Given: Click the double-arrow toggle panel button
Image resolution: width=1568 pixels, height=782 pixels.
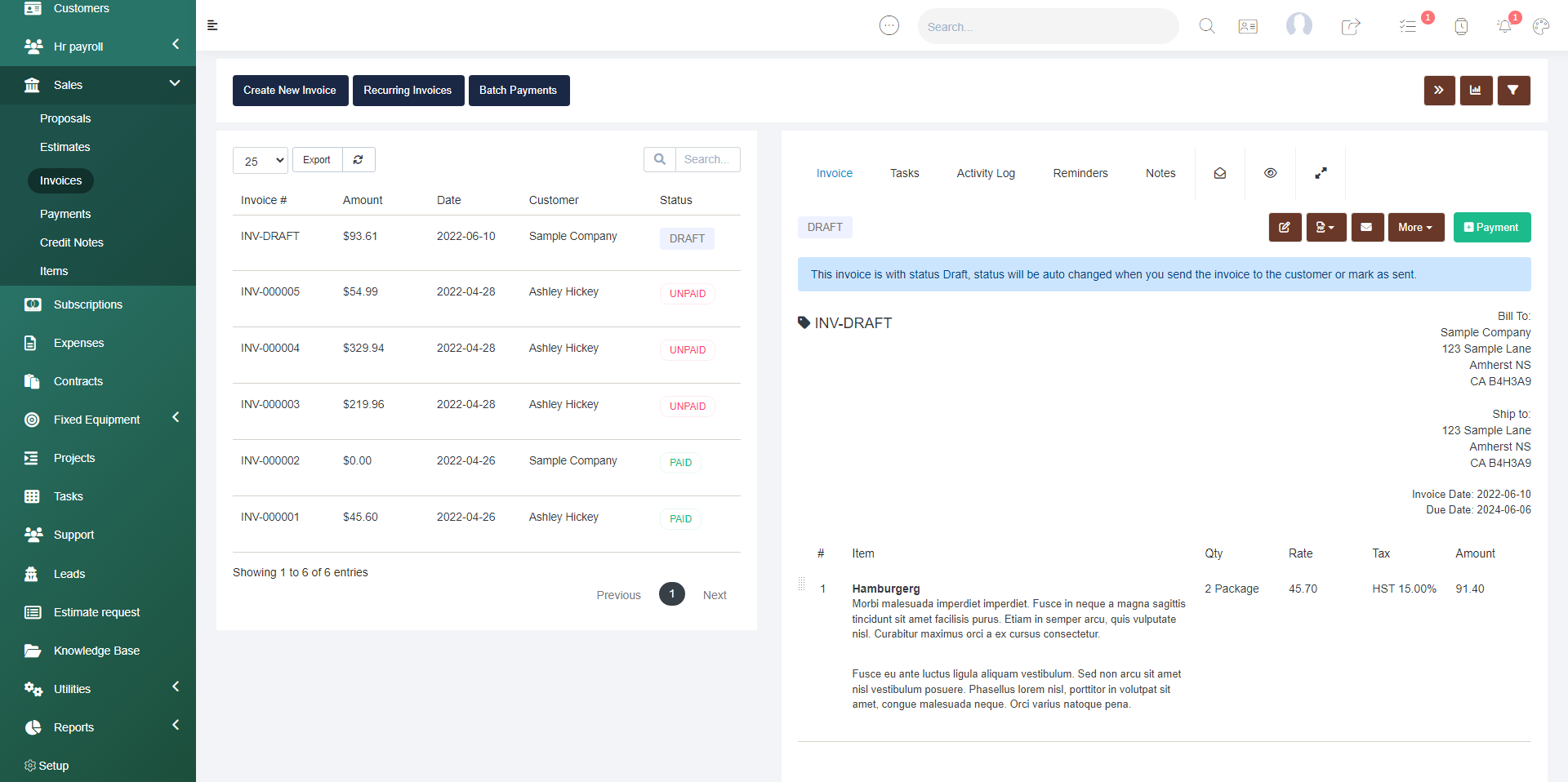Looking at the screenshot, I should pyautogui.click(x=1439, y=91).
